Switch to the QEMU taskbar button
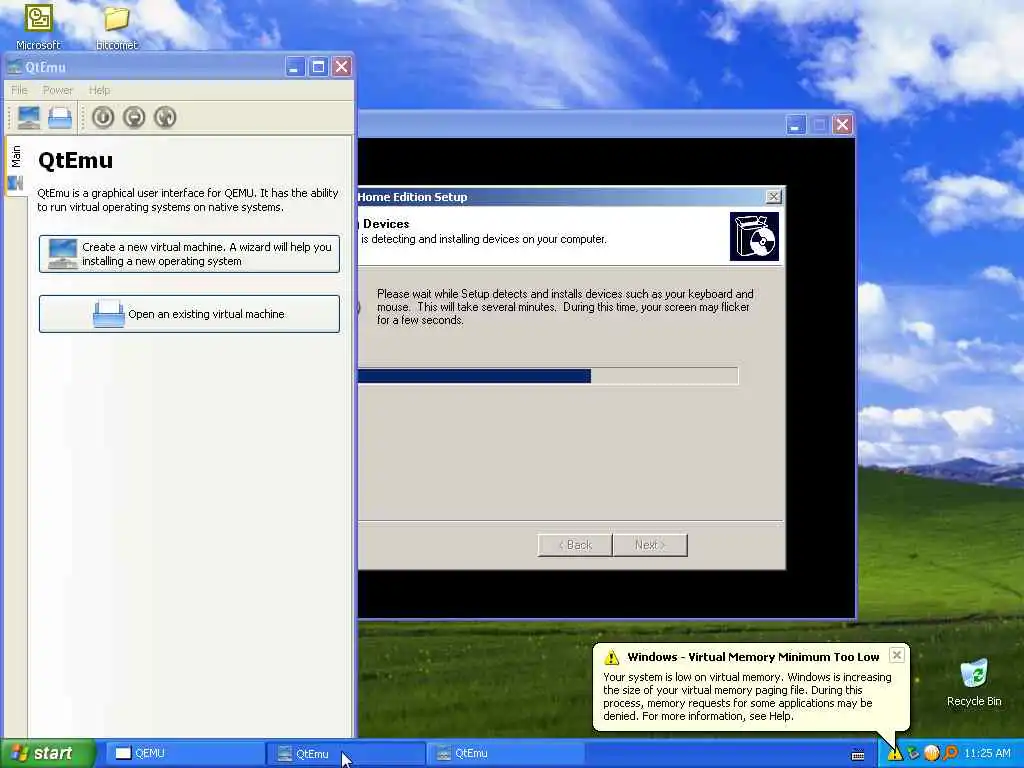The width and height of the screenshot is (1024, 768). [184, 754]
